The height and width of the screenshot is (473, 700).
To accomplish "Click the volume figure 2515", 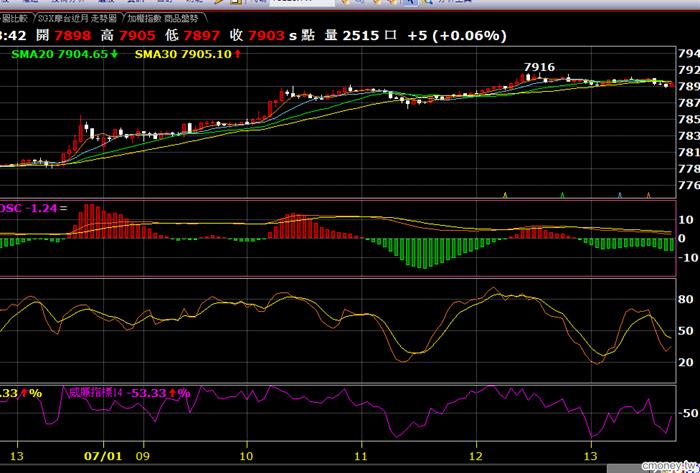I will tap(361, 36).
